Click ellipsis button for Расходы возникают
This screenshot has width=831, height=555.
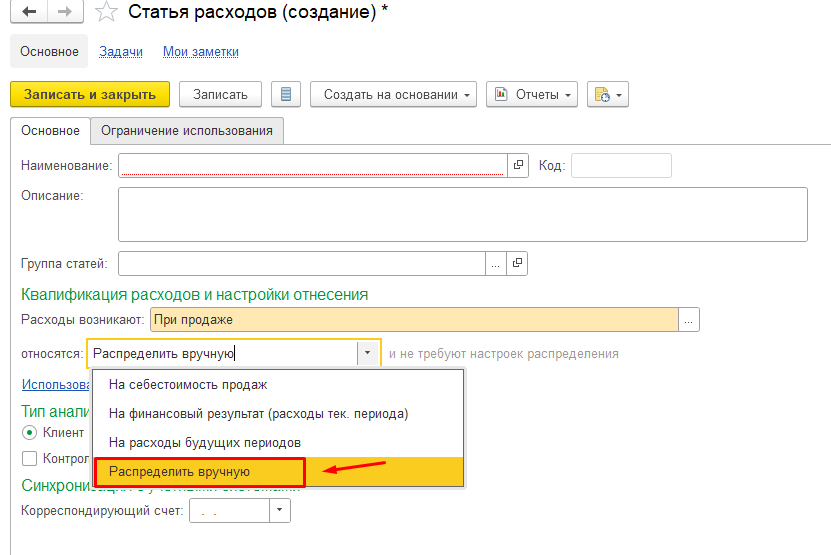click(689, 320)
